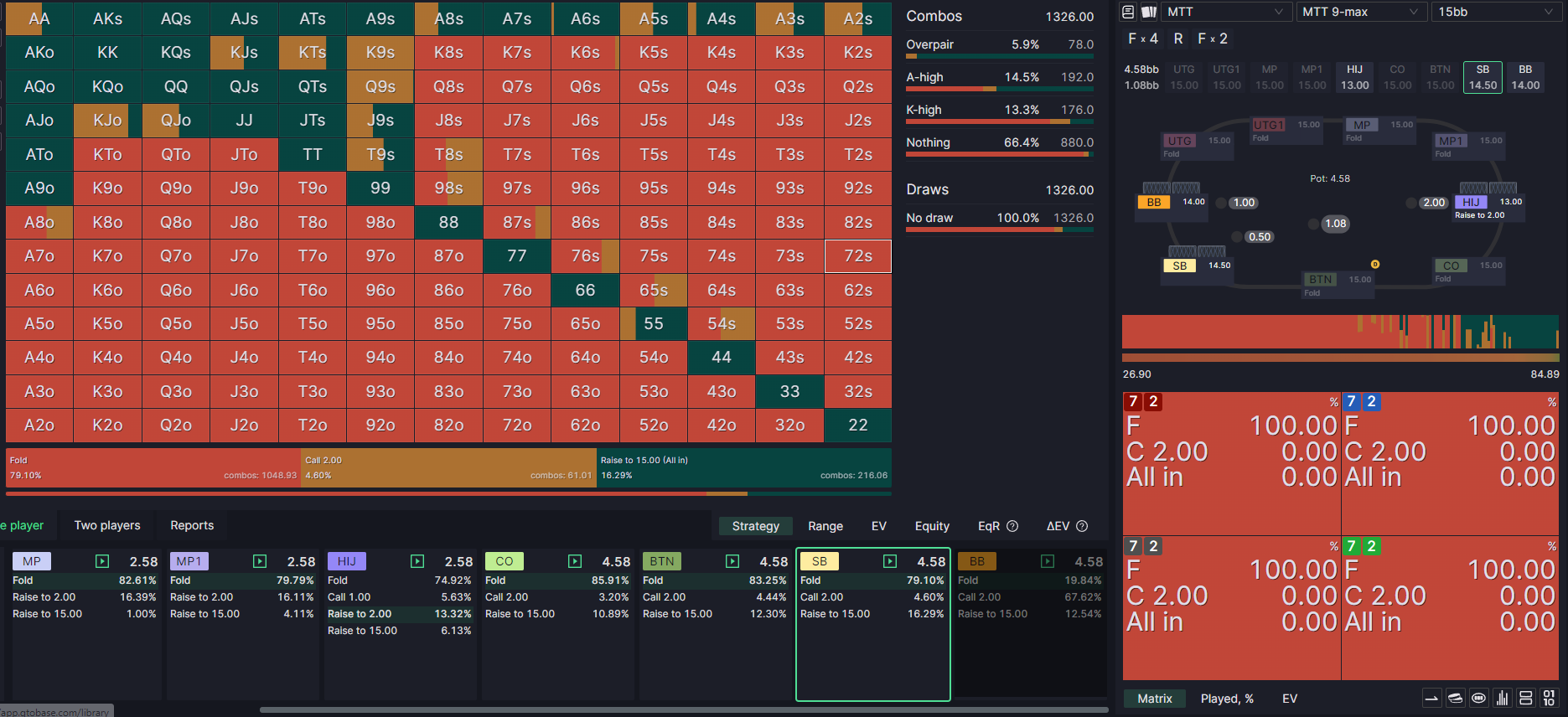Click the Overpair combos row
This screenshot has width=1568, height=717.
point(1000,46)
